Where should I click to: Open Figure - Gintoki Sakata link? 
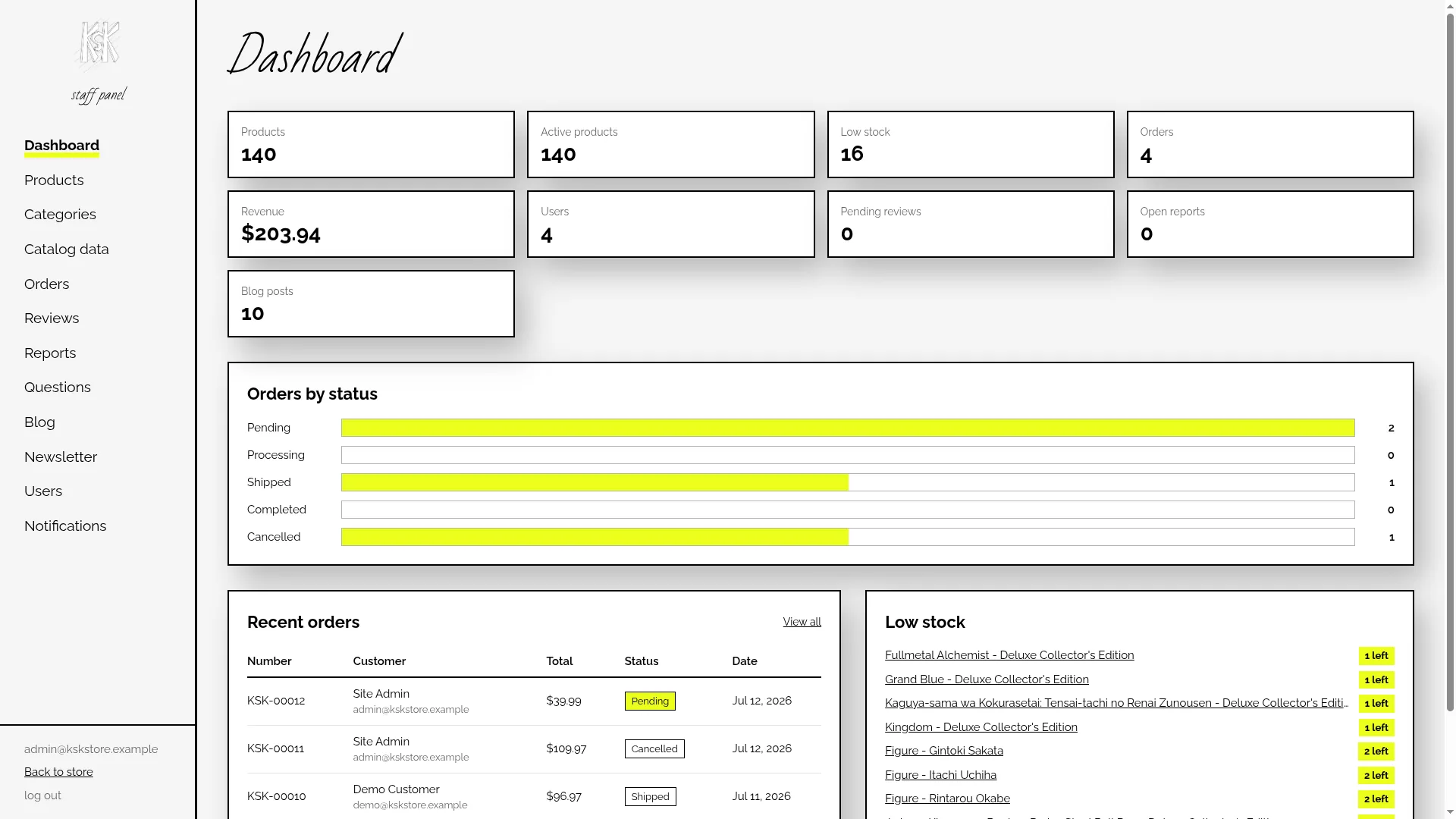tap(944, 751)
